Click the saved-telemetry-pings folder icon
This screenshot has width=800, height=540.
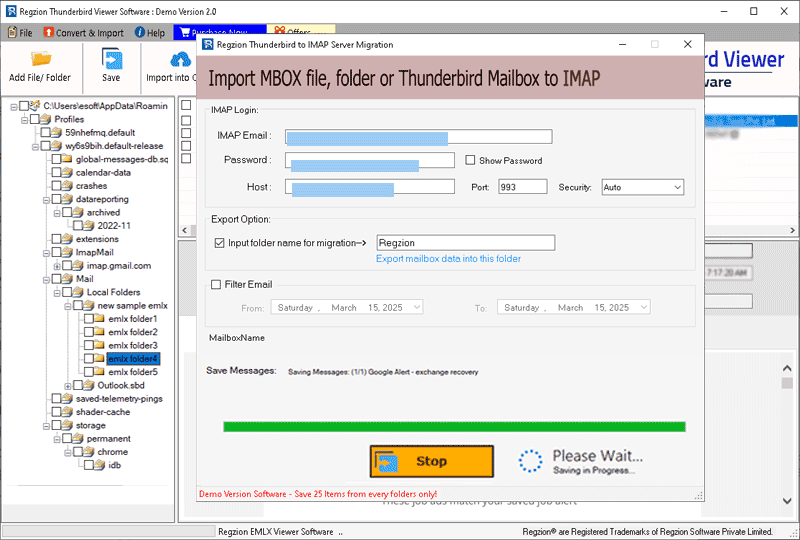[67, 398]
